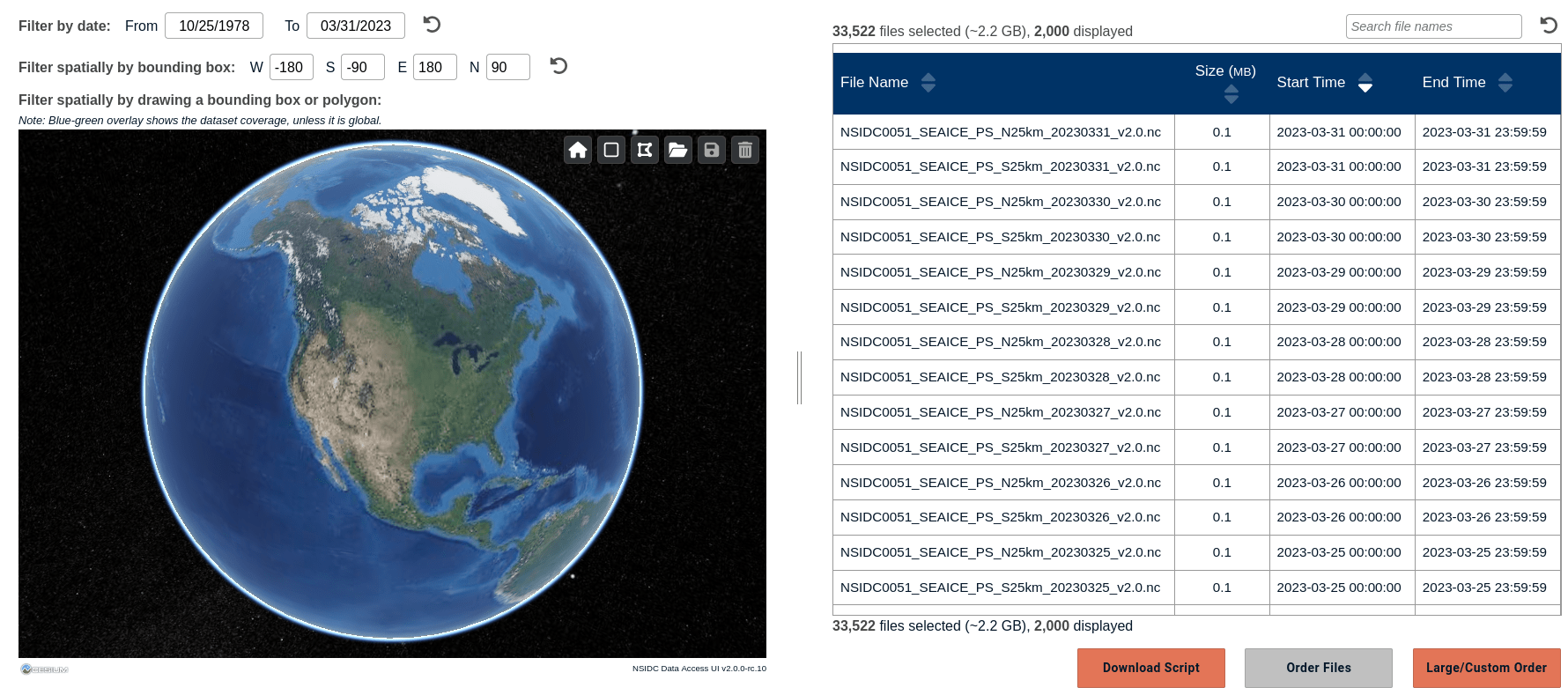Click the E bounding box field
Viewport: 1568px width, 695px height.
[435, 67]
